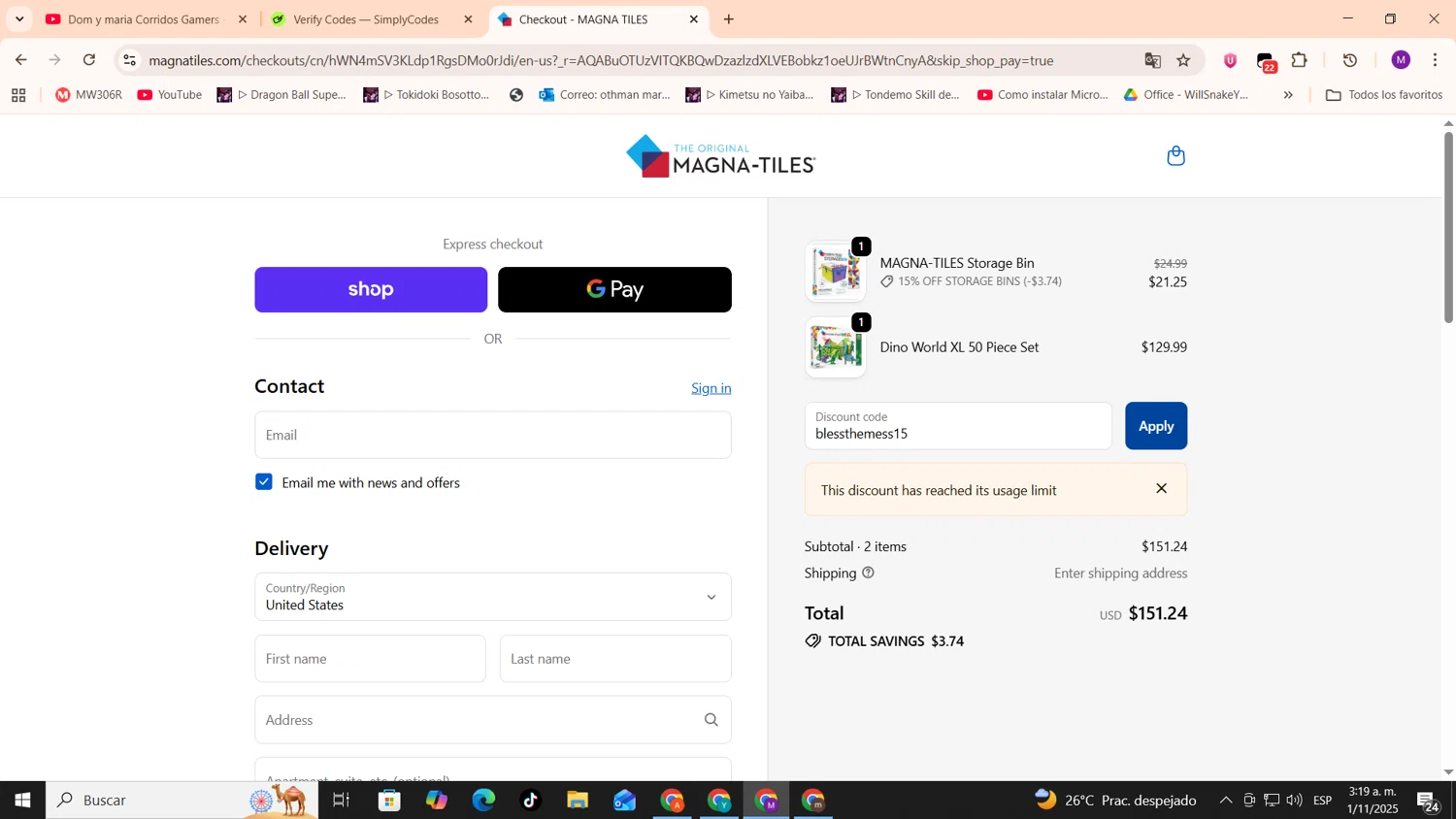The width and height of the screenshot is (1456, 819).
Task: Click the MAGNA-TILES Storage Bin thumbnail
Action: click(x=836, y=271)
